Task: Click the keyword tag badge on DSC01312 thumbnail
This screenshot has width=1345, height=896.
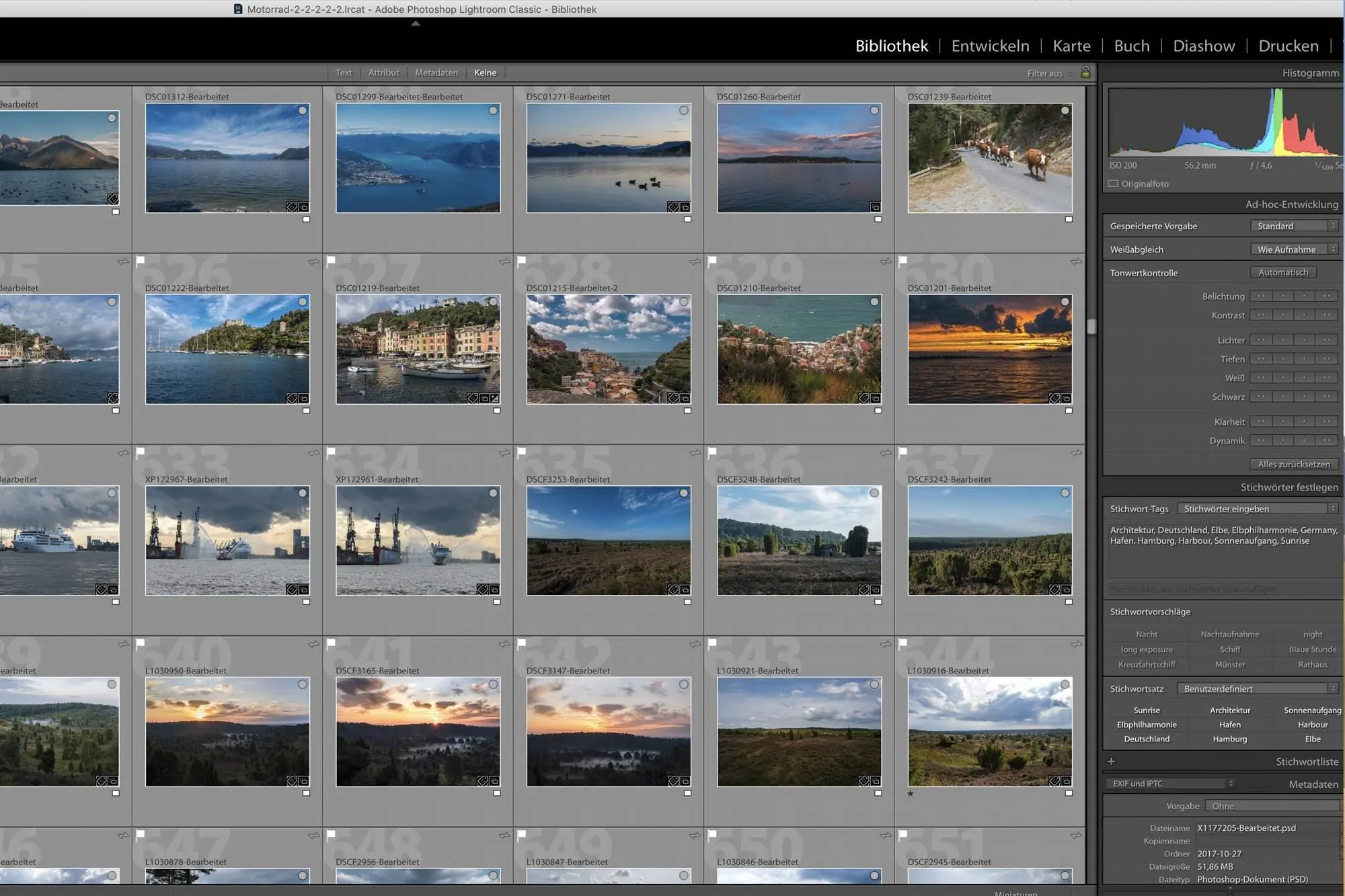Action: (x=293, y=207)
